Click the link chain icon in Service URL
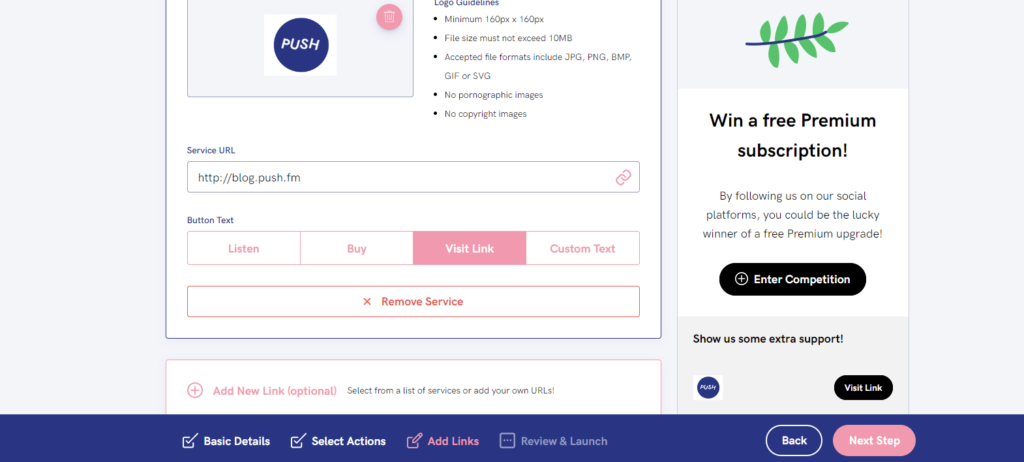1024x462 pixels. pyautogui.click(x=623, y=177)
